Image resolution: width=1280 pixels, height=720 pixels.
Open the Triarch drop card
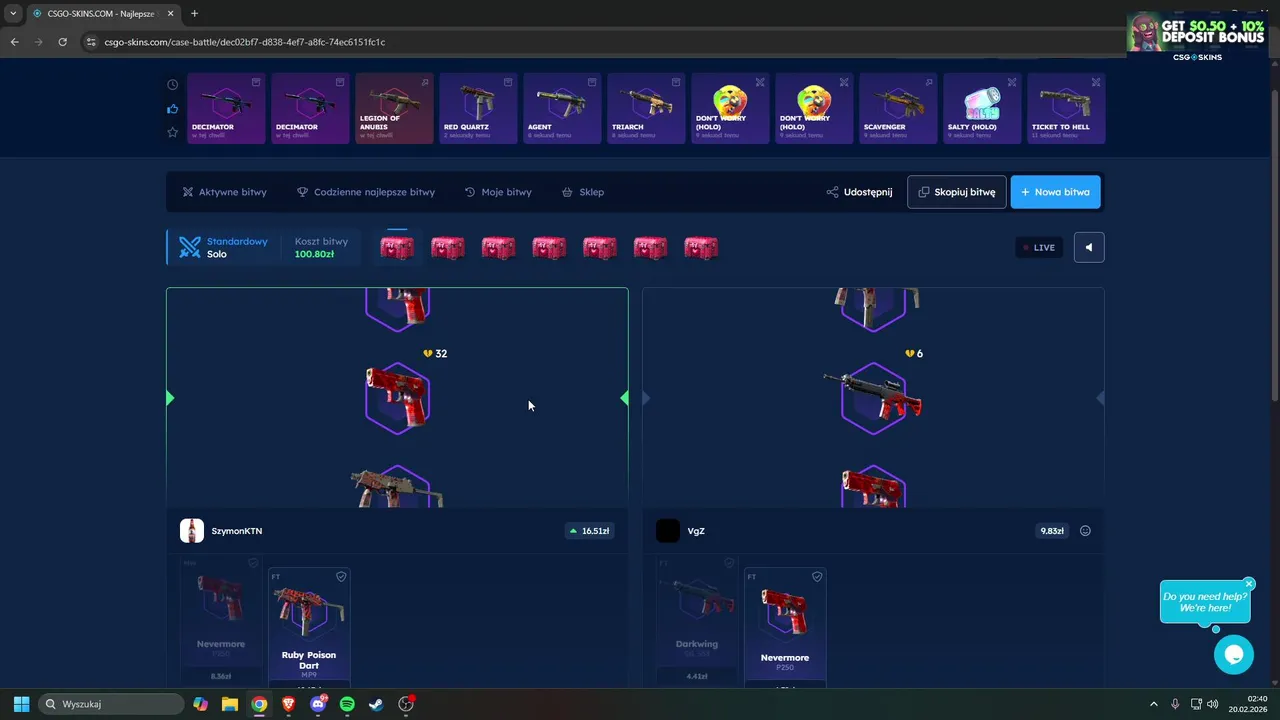[646, 108]
